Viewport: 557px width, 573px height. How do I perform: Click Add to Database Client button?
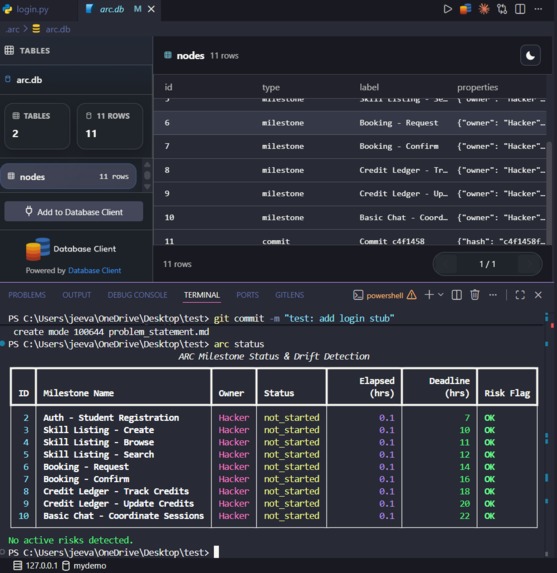tap(74, 212)
